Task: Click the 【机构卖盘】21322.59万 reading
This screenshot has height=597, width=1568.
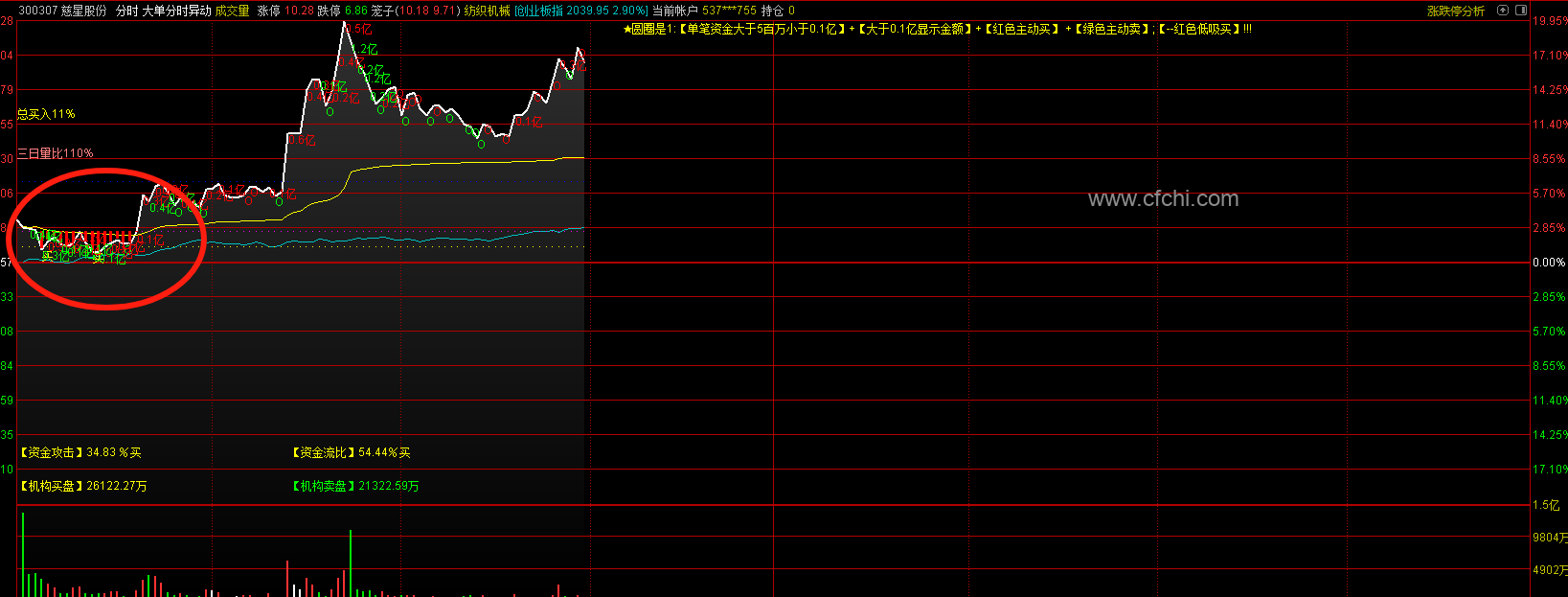Action: click(x=355, y=486)
